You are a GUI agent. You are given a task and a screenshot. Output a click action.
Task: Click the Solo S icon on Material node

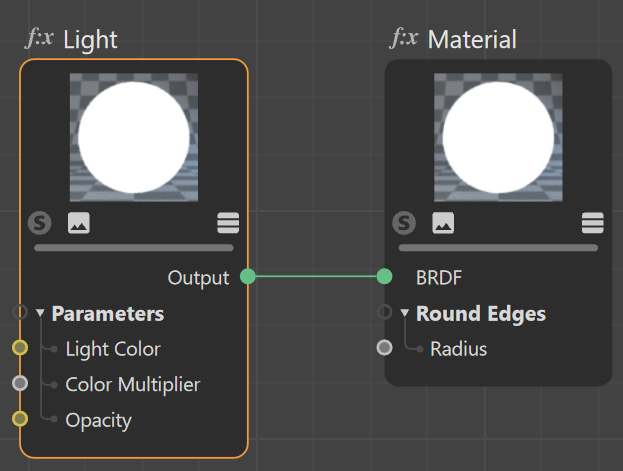pyautogui.click(x=404, y=223)
